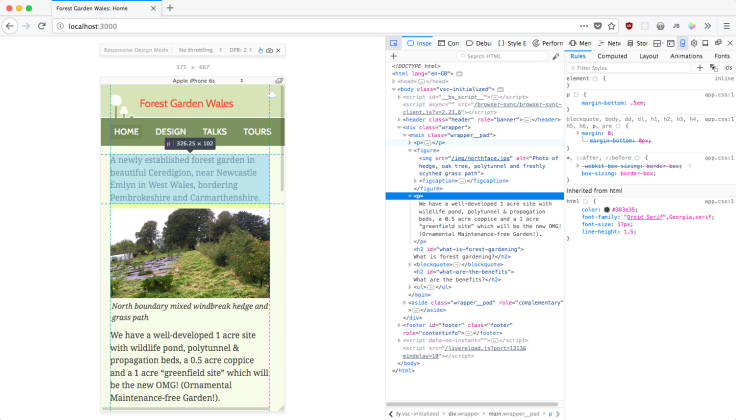The height and width of the screenshot is (420, 736).
Task: Expand the blockquote node
Action: (x=410, y=265)
